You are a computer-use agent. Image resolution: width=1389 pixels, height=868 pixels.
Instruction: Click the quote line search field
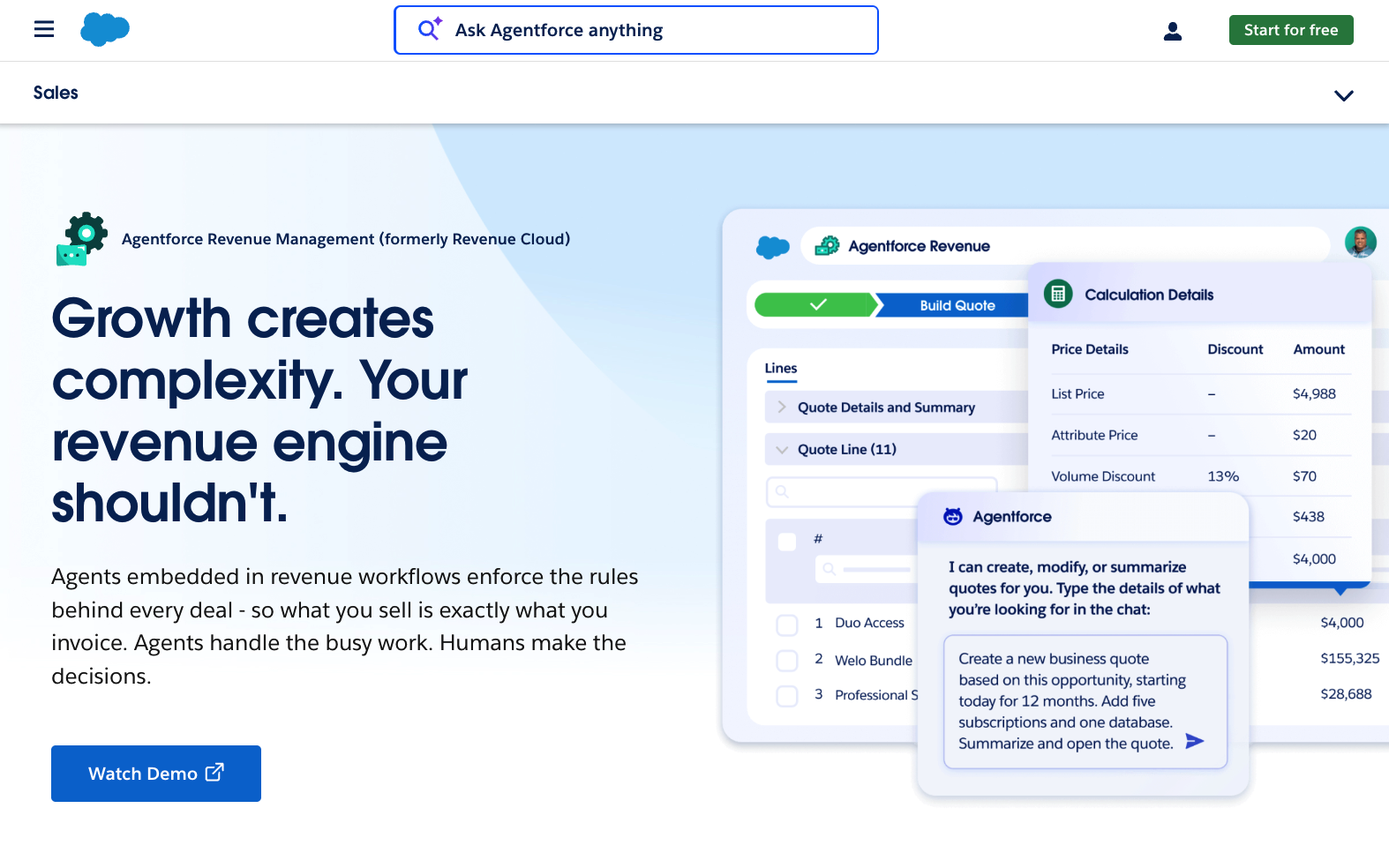click(x=882, y=491)
